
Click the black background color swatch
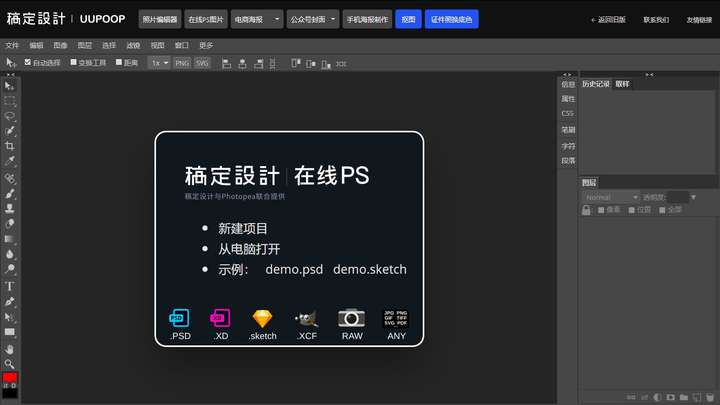pos(10,393)
